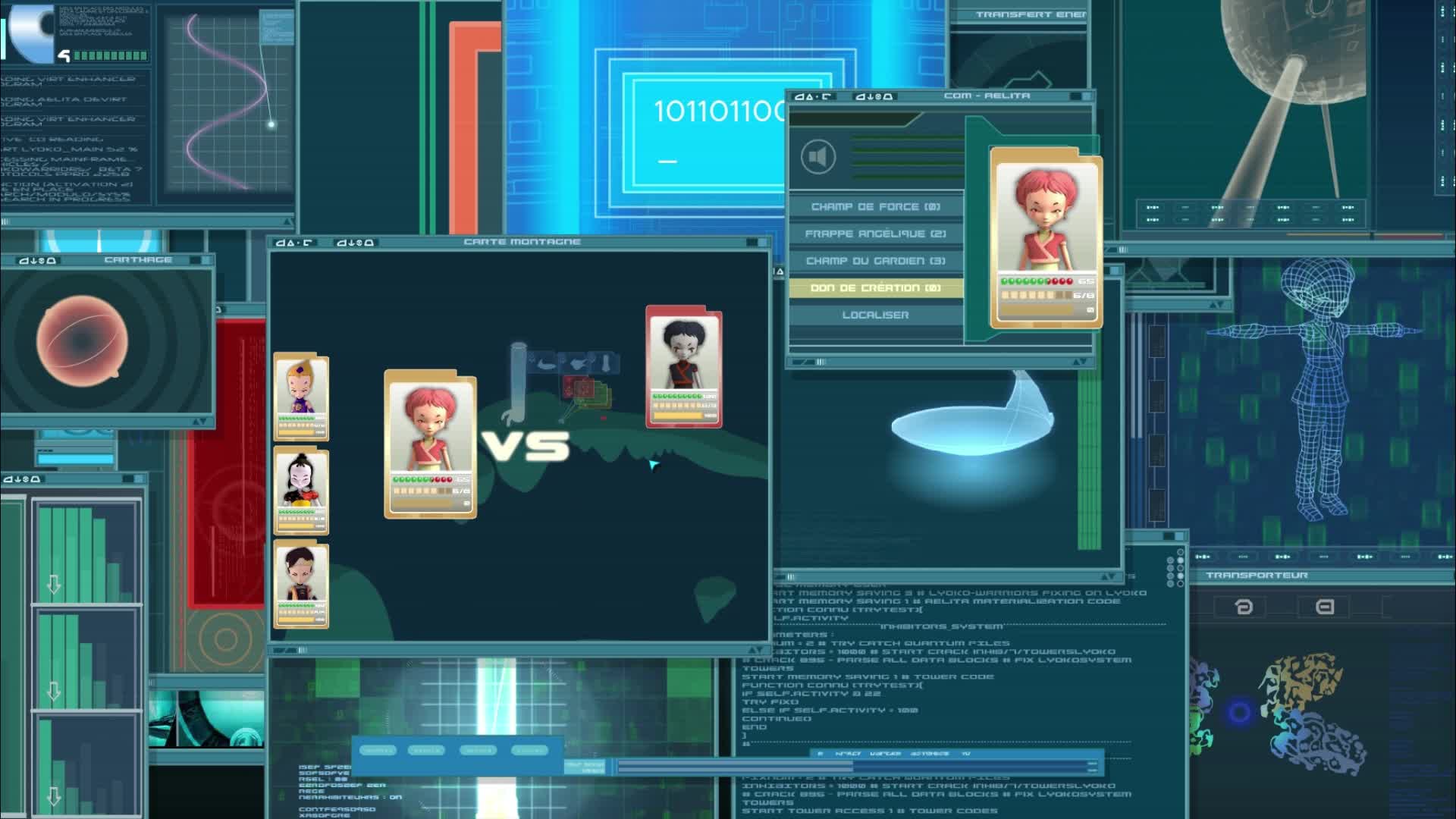Click the bottom-right arrows of the Carthage window
Viewport: 1456px width, 819px height.
click(x=199, y=421)
